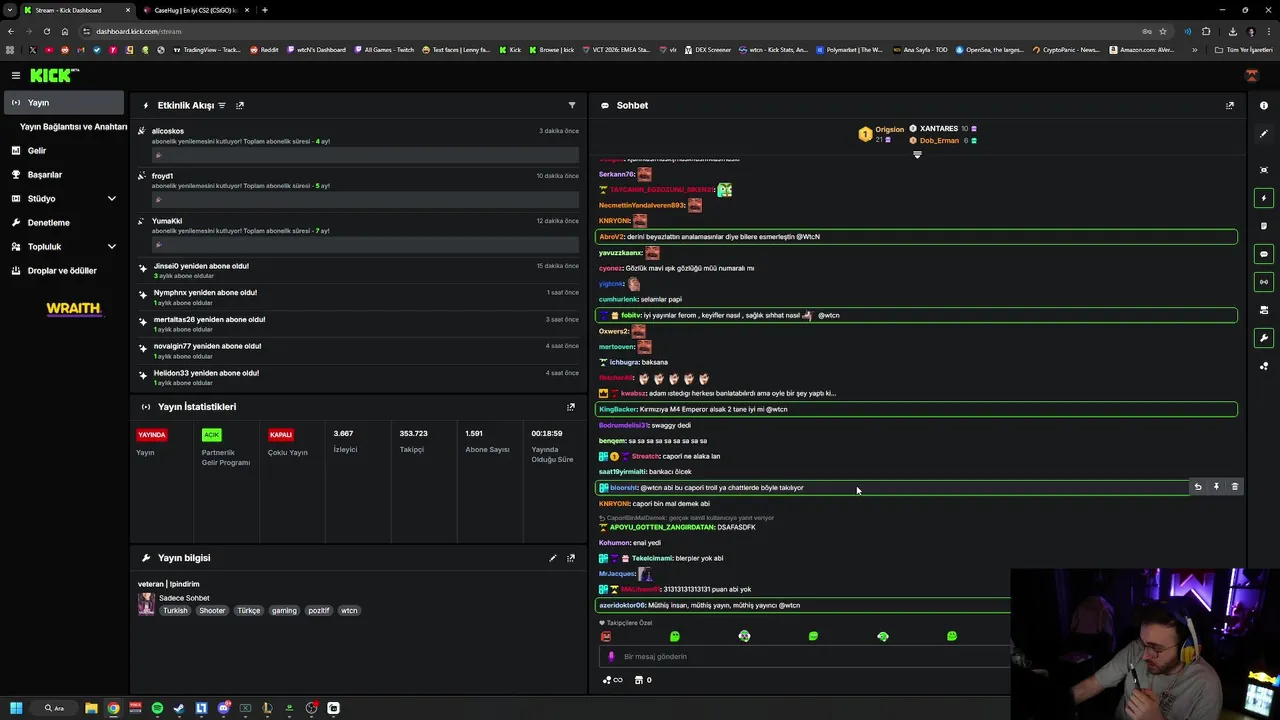
Task: Toggle the lightning bolt activity panel icon
Action: click(1264, 198)
